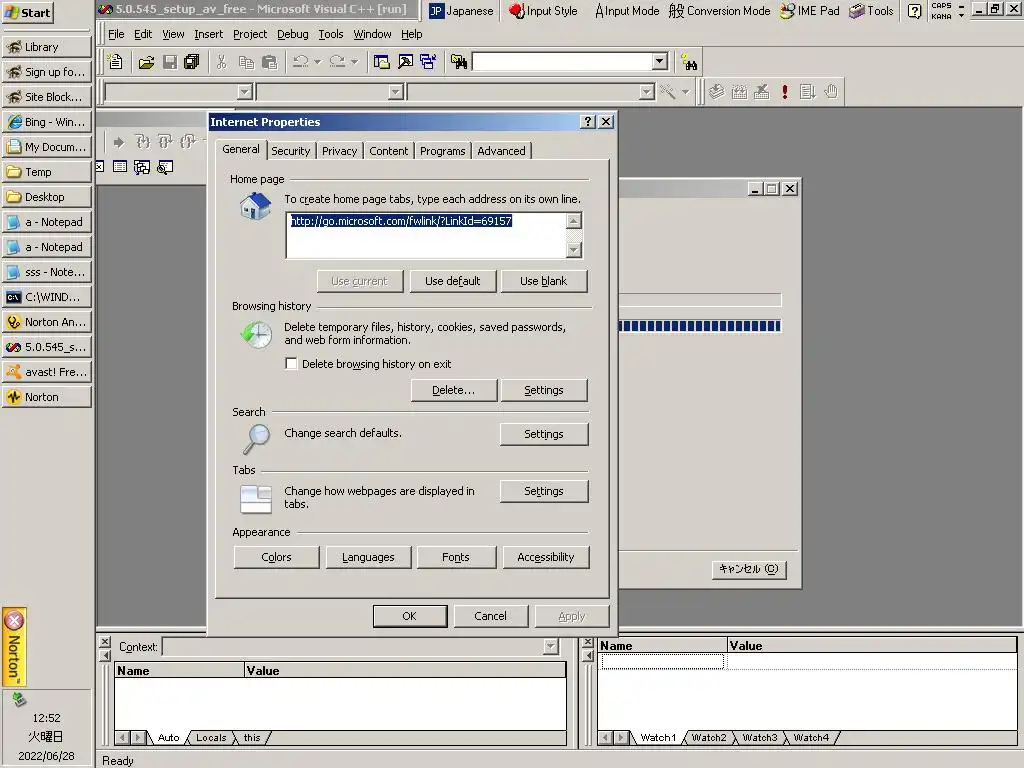The image size is (1024, 768).
Task: Click the red exclamation Execute Program icon
Action: (x=785, y=92)
